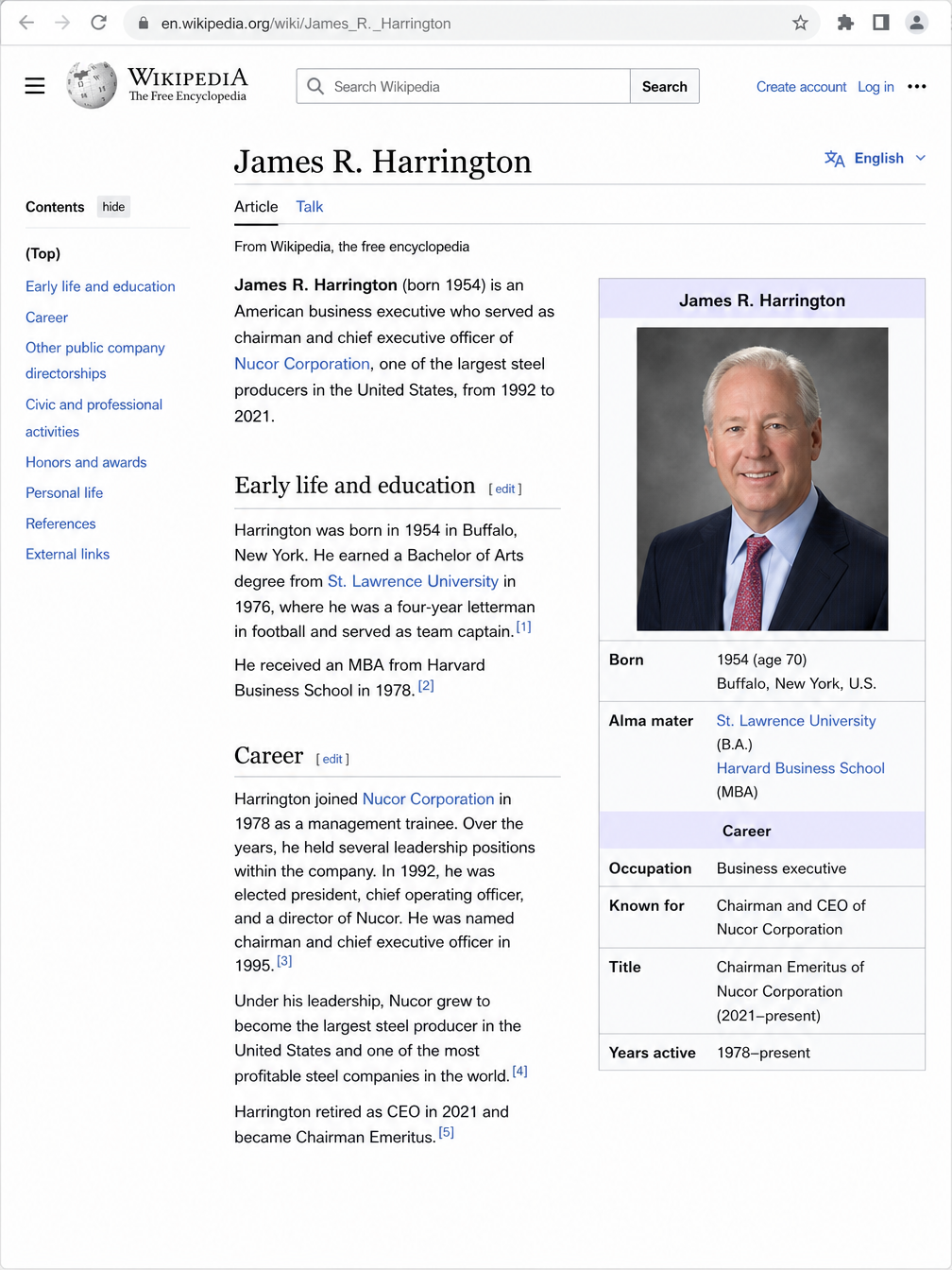952x1270 pixels.
Task: Bookmark this page with the star icon
Action: 800,23
